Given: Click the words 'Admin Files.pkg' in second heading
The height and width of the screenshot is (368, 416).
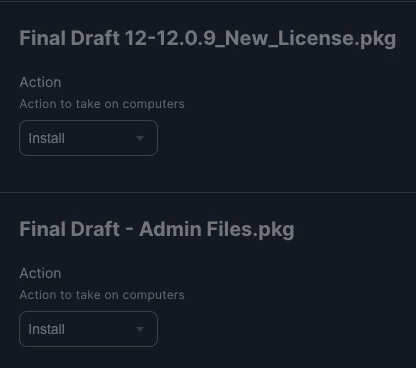Looking at the screenshot, I should (x=217, y=230).
